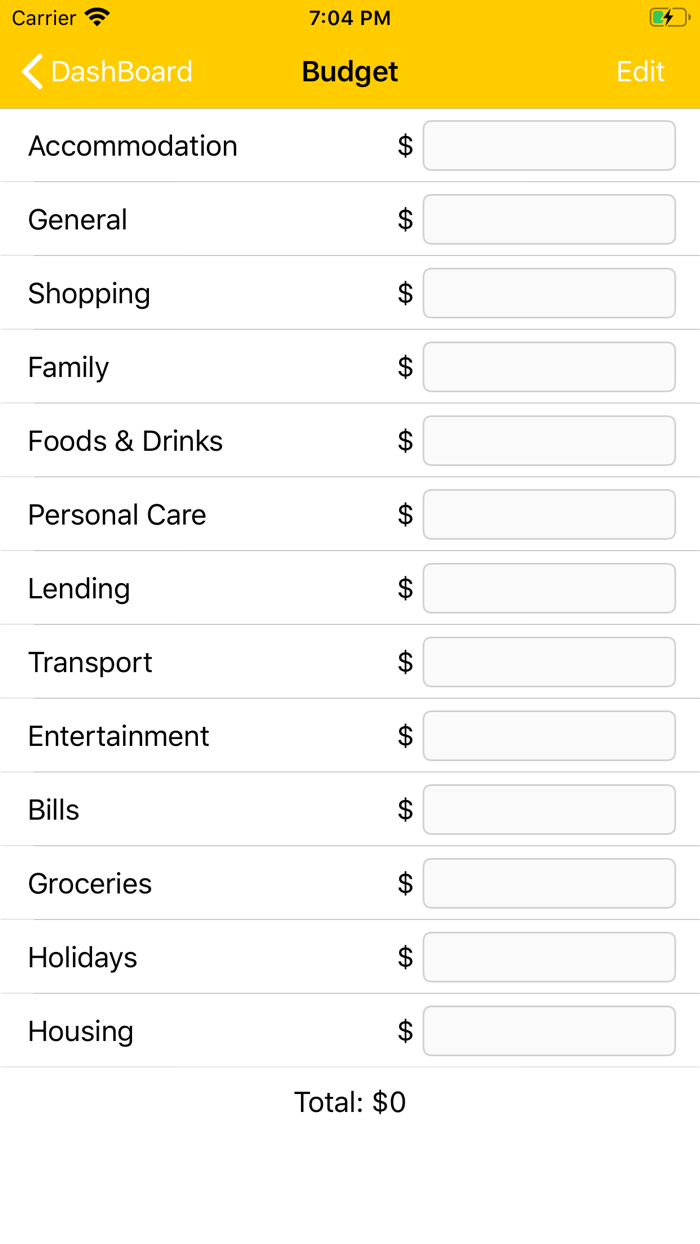The width and height of the screenshot is (700, 1244).
Task: Focus the Holidays budget input
Action: coord(549,957)
